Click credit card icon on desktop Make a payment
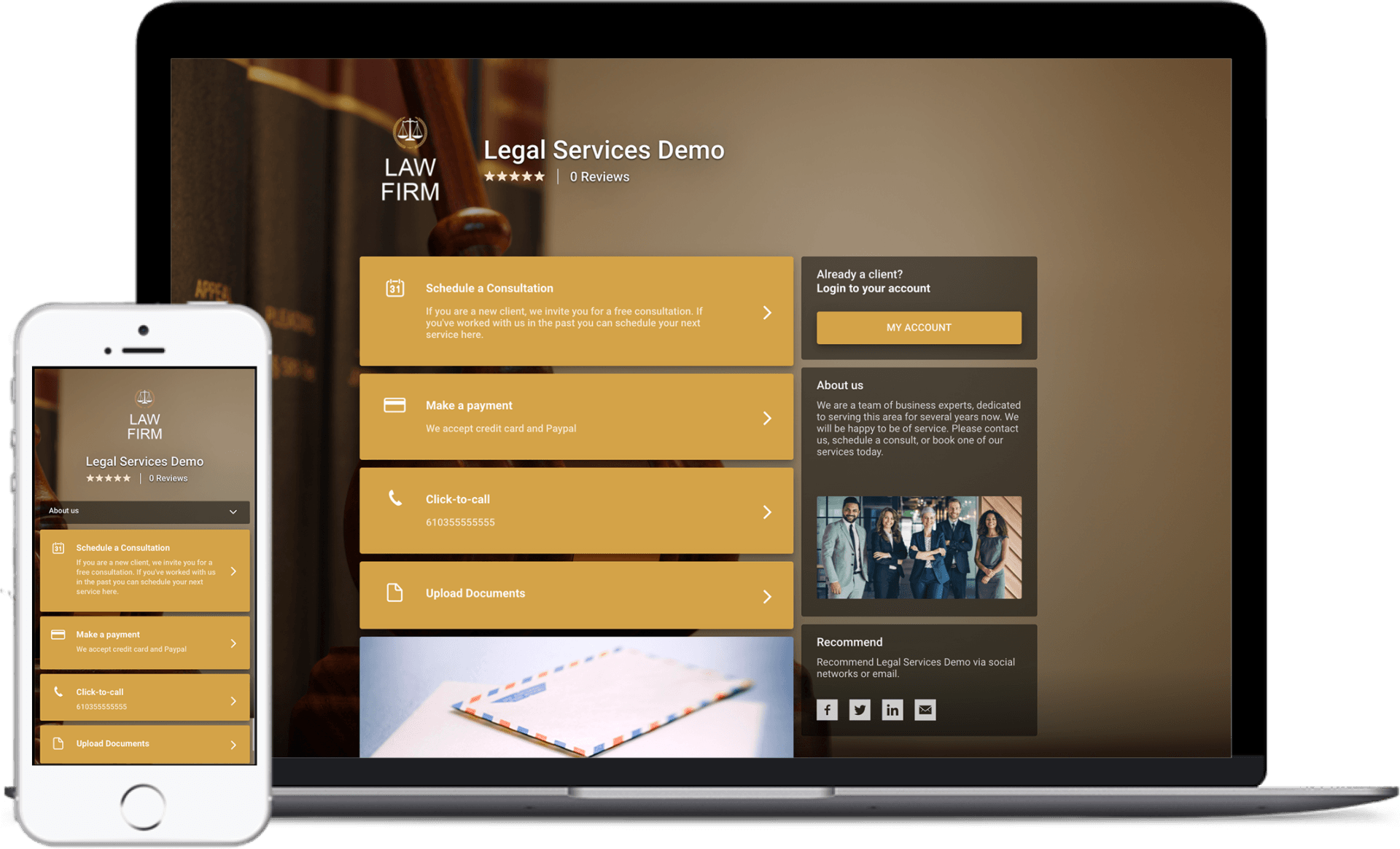The image size is (1400, 849). [394, 405]
